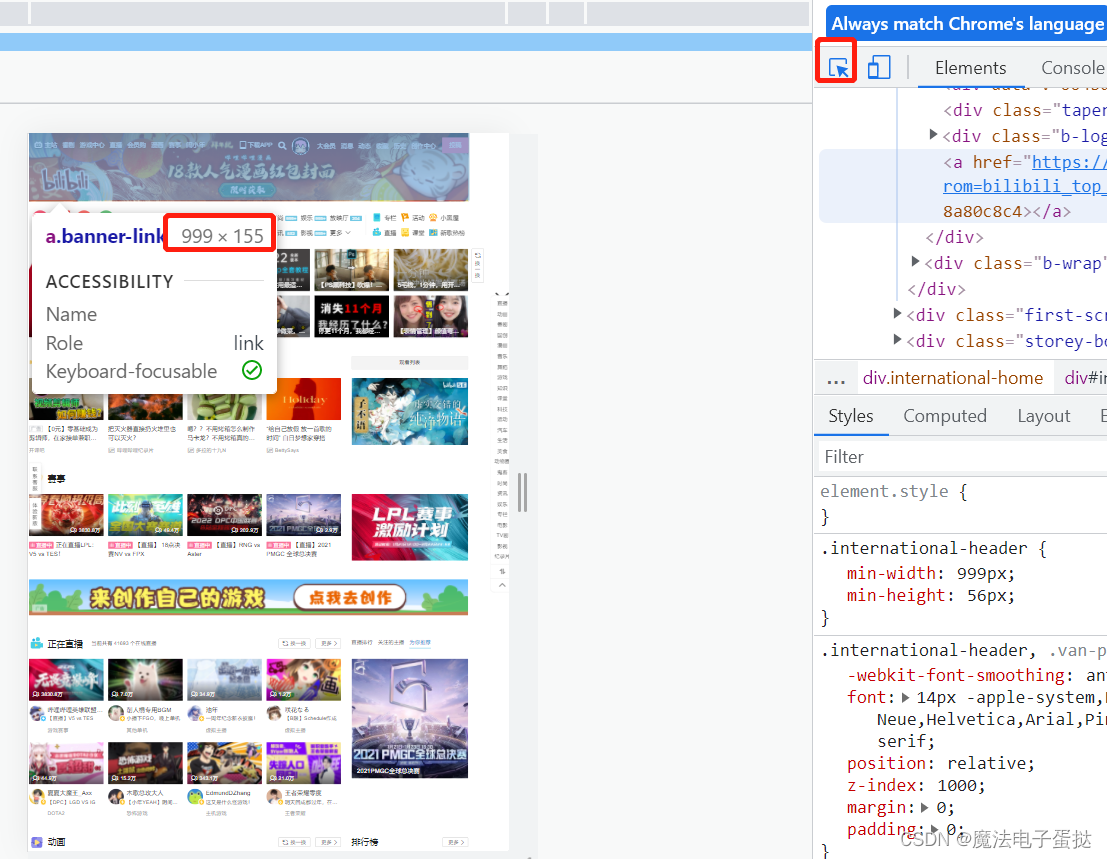Expand the div class="storey-bo node
Image resolution: width=1107 pixels, height=859 pixels.
click(897, 340)
